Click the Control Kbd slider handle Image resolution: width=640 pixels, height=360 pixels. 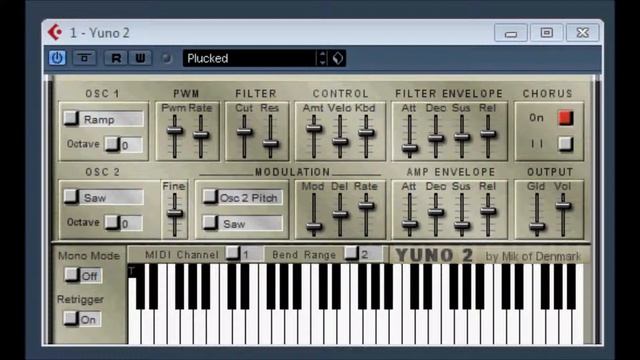click(366, 132)
